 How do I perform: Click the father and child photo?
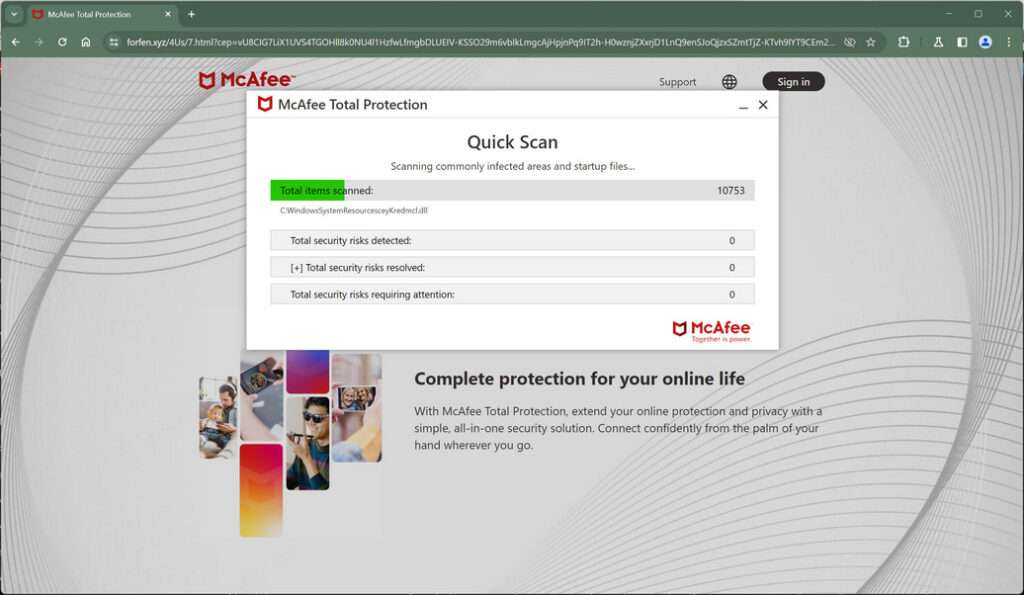click(218, 417)
